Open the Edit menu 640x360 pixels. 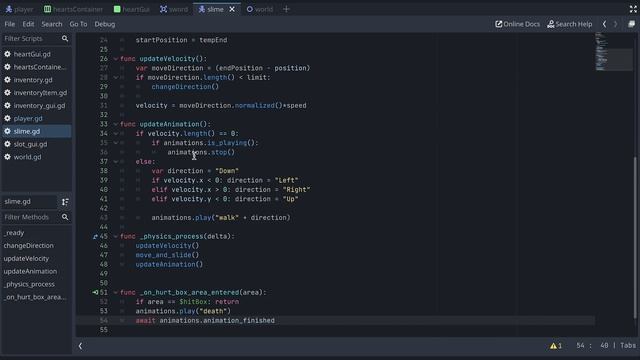coord(28,24)
